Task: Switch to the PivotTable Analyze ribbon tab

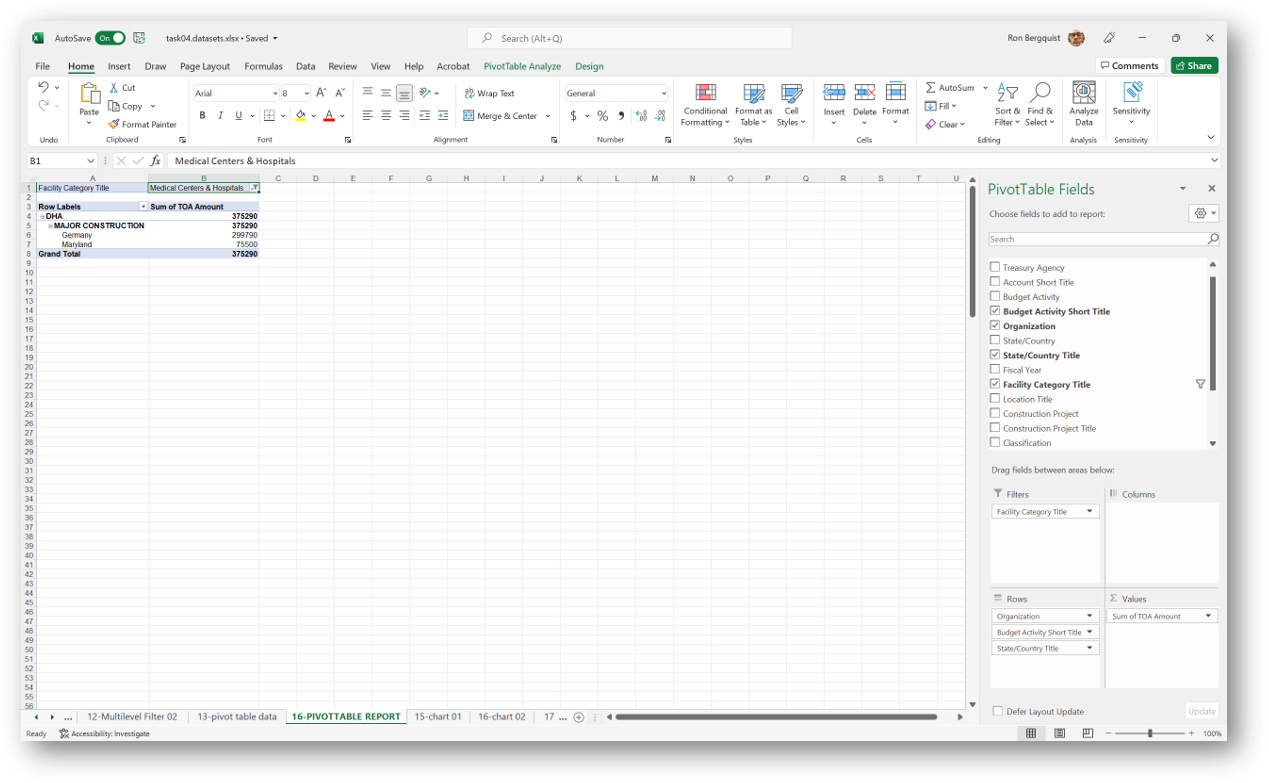Action: (x=523, y=66)
